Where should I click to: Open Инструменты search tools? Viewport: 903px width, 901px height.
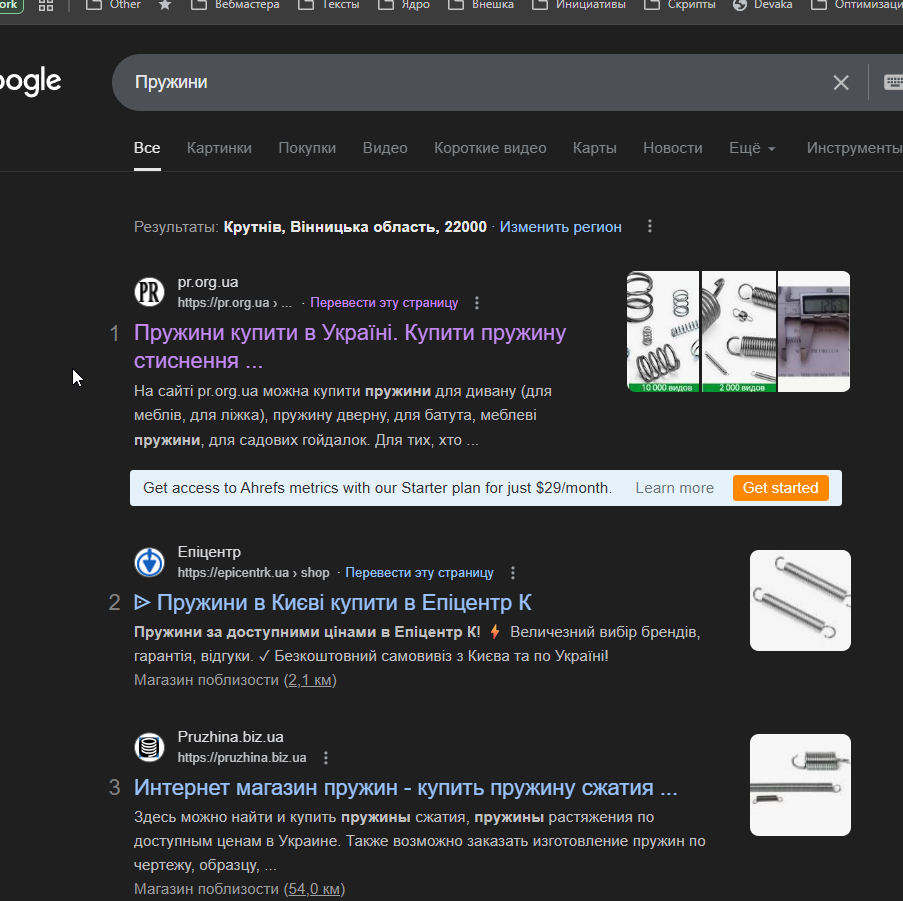click(x=855, y=148)
